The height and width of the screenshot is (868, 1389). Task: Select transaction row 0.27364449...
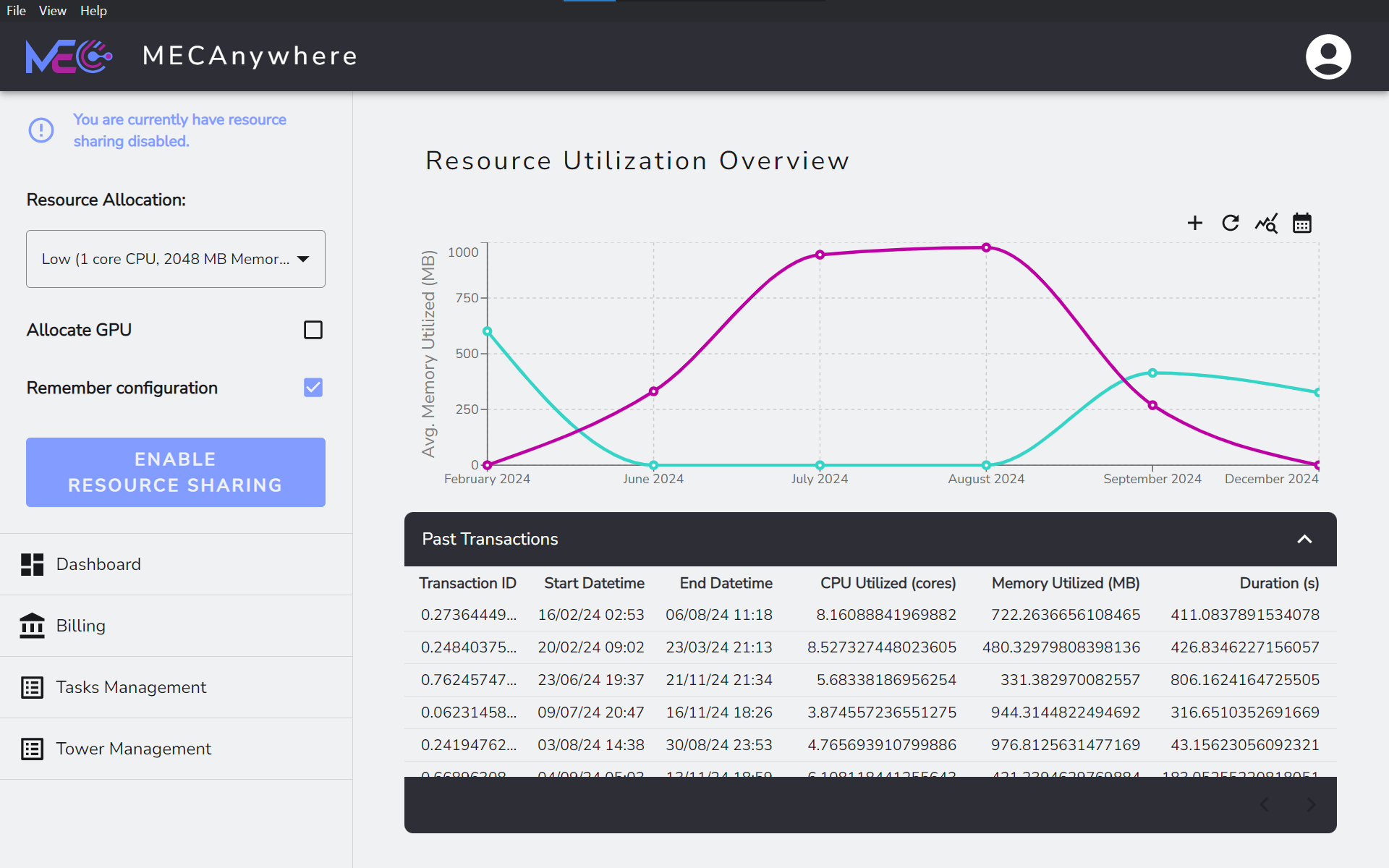[x=870, y=615]
